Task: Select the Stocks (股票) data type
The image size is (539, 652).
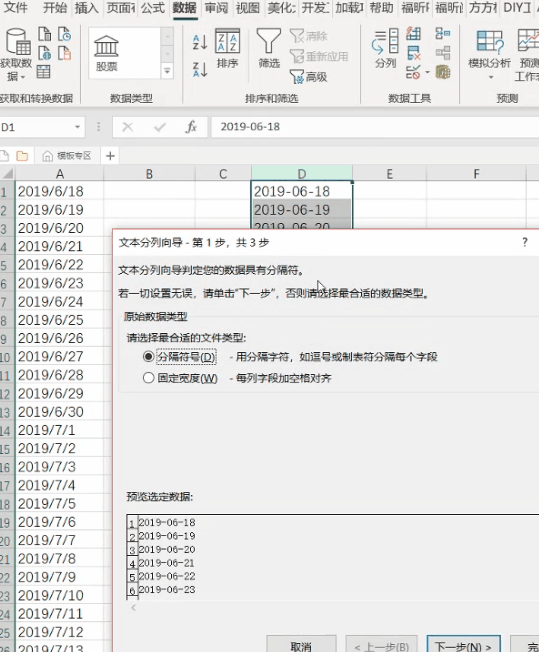Action: point(106,53)
